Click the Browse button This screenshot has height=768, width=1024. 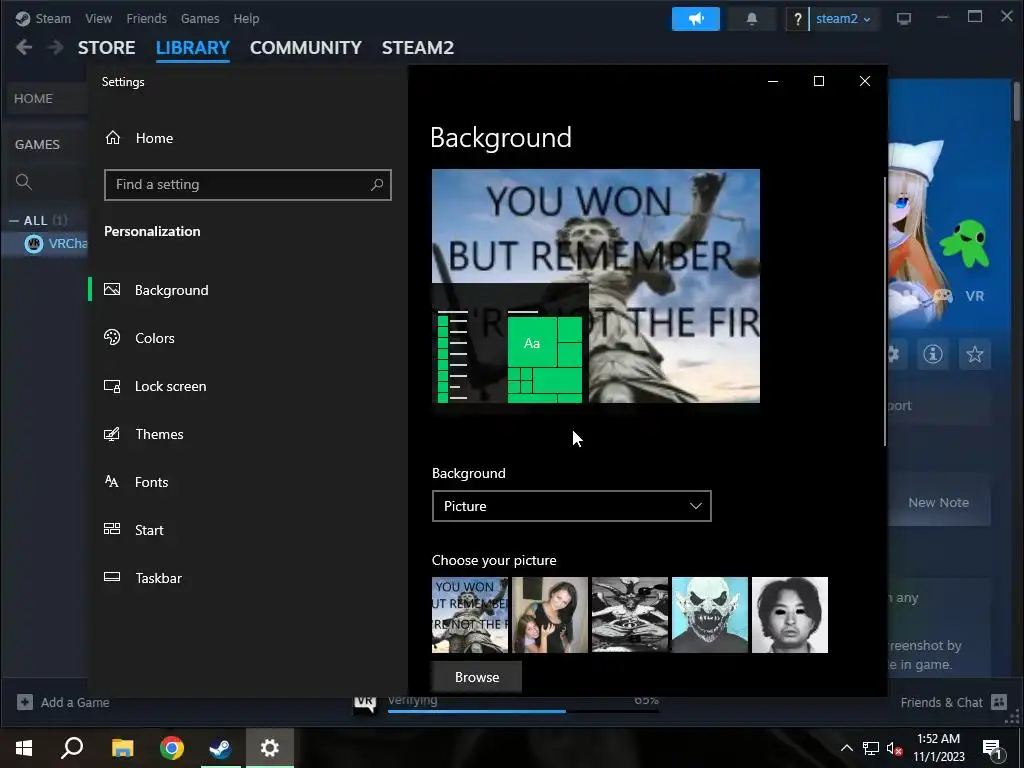click(x=477, y=677)
